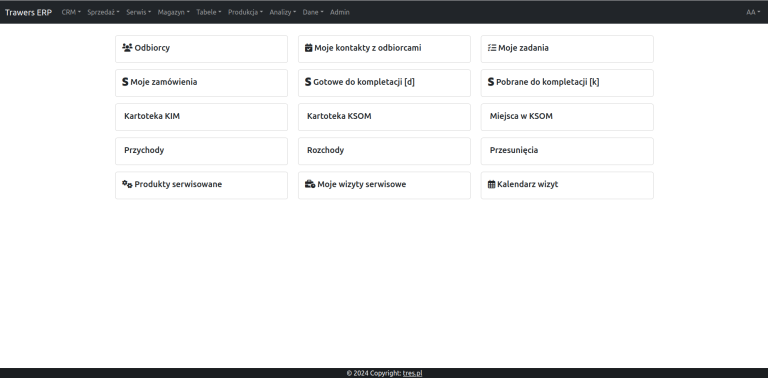The image size is (768, 378).
Task: Open Pobrane do kompletacji [k] card
Action: pyautogui.click(x=567, y=83)
